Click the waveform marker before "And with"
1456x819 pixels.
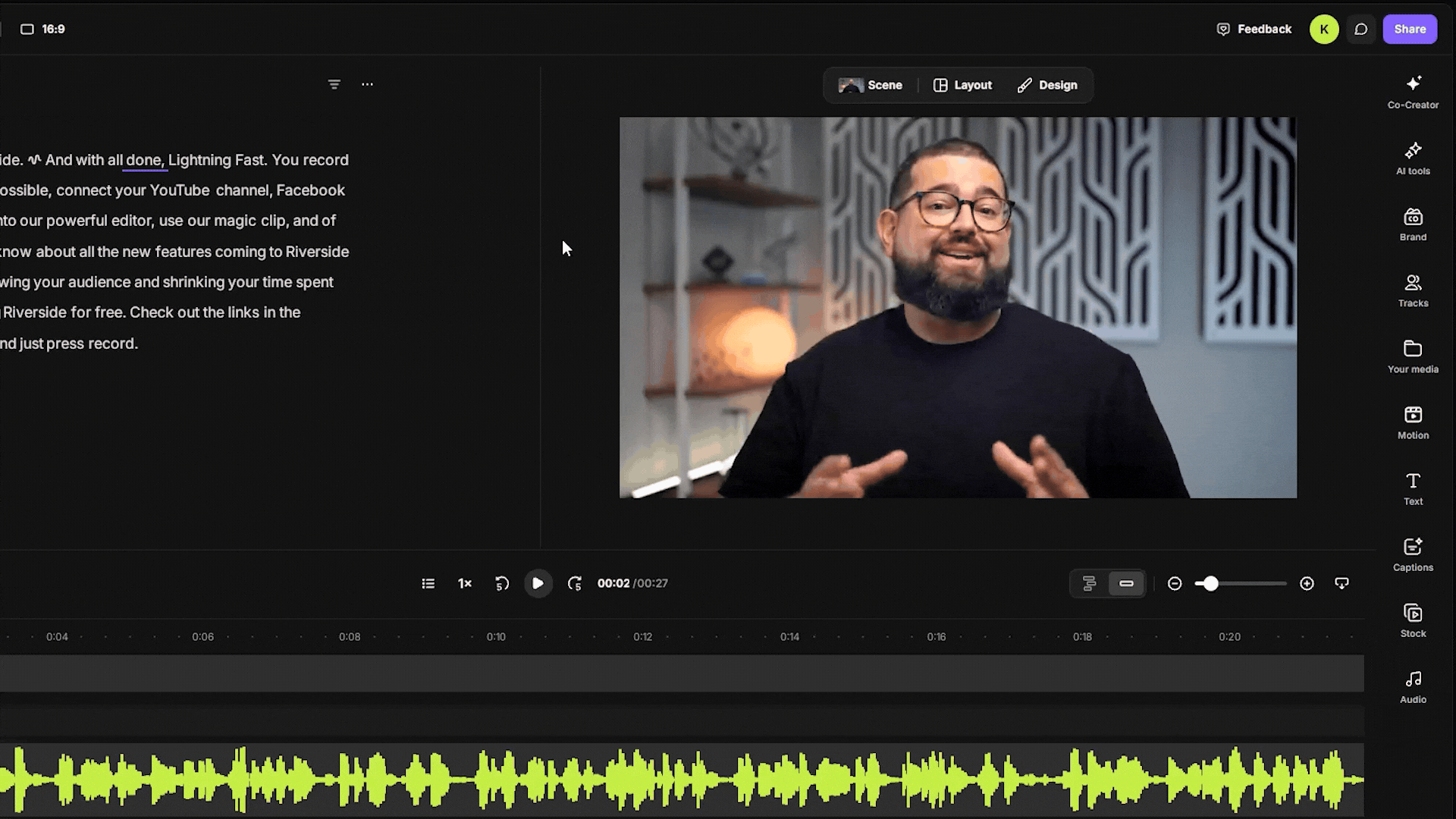tap(34, 160)
